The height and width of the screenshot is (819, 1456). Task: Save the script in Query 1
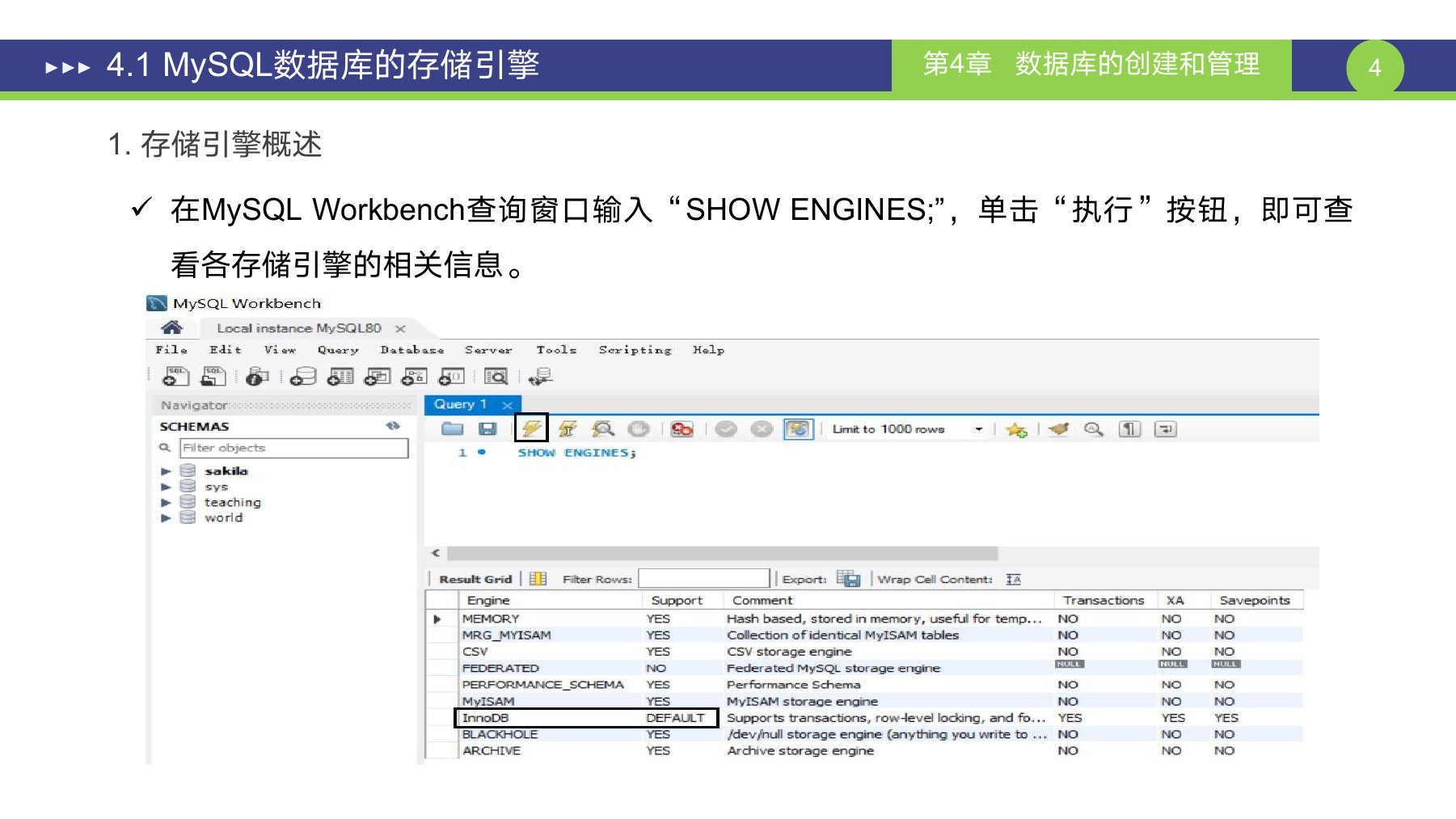pyautogui.click(x=487, y=428)
